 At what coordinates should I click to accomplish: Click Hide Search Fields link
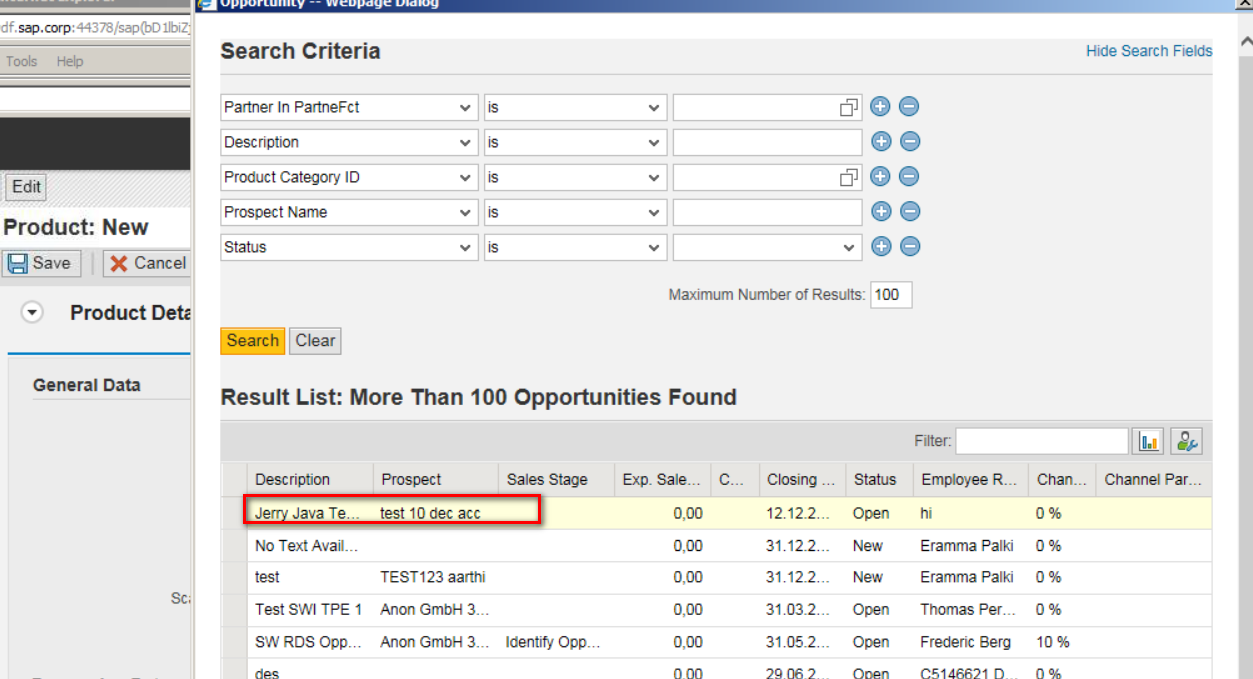point(1149,51)
